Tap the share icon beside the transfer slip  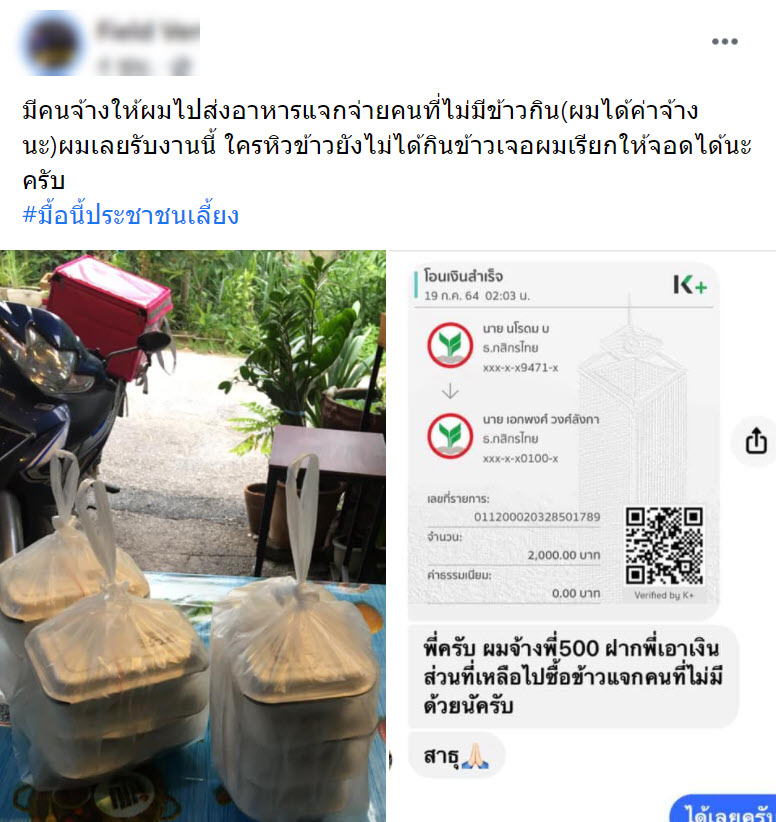(756, 441)
